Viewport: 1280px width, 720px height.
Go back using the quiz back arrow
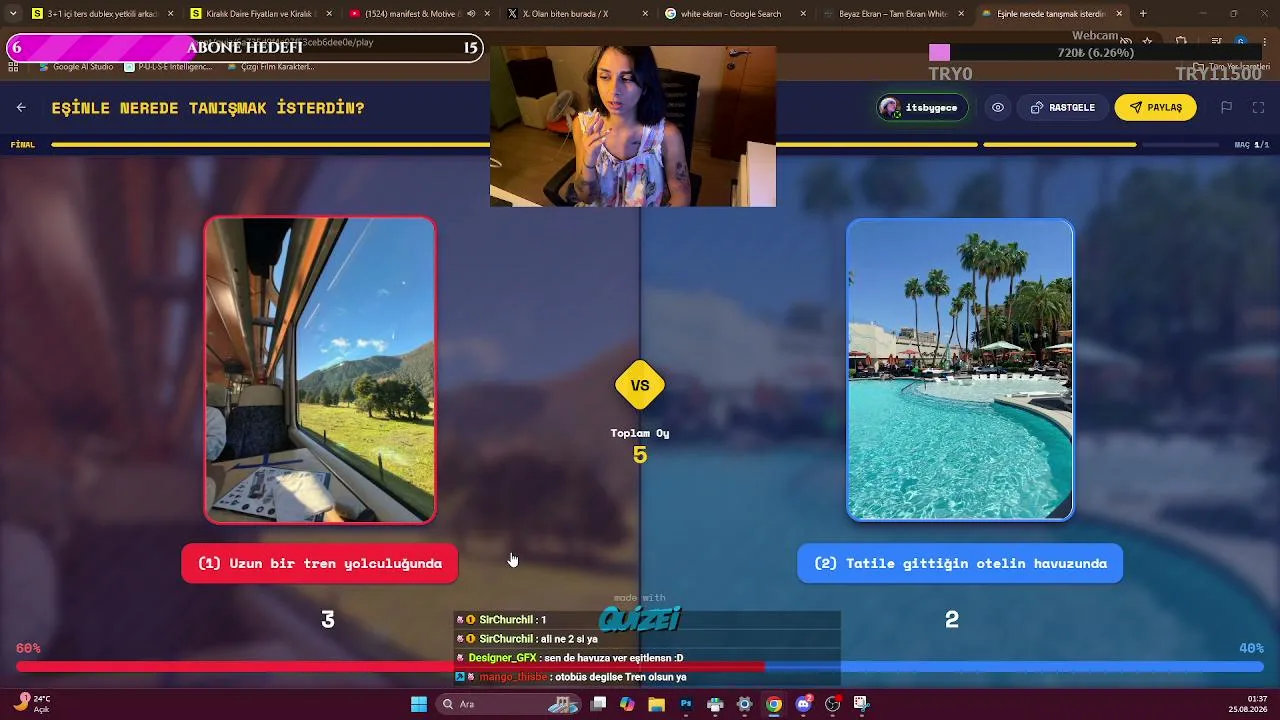[21, 108]
